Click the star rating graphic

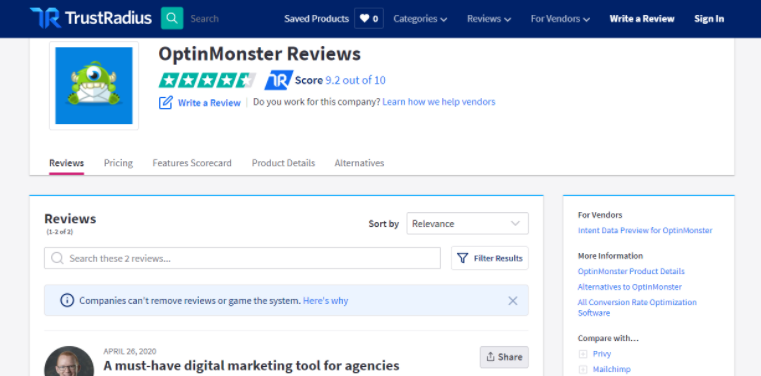(x=207, y=80)
